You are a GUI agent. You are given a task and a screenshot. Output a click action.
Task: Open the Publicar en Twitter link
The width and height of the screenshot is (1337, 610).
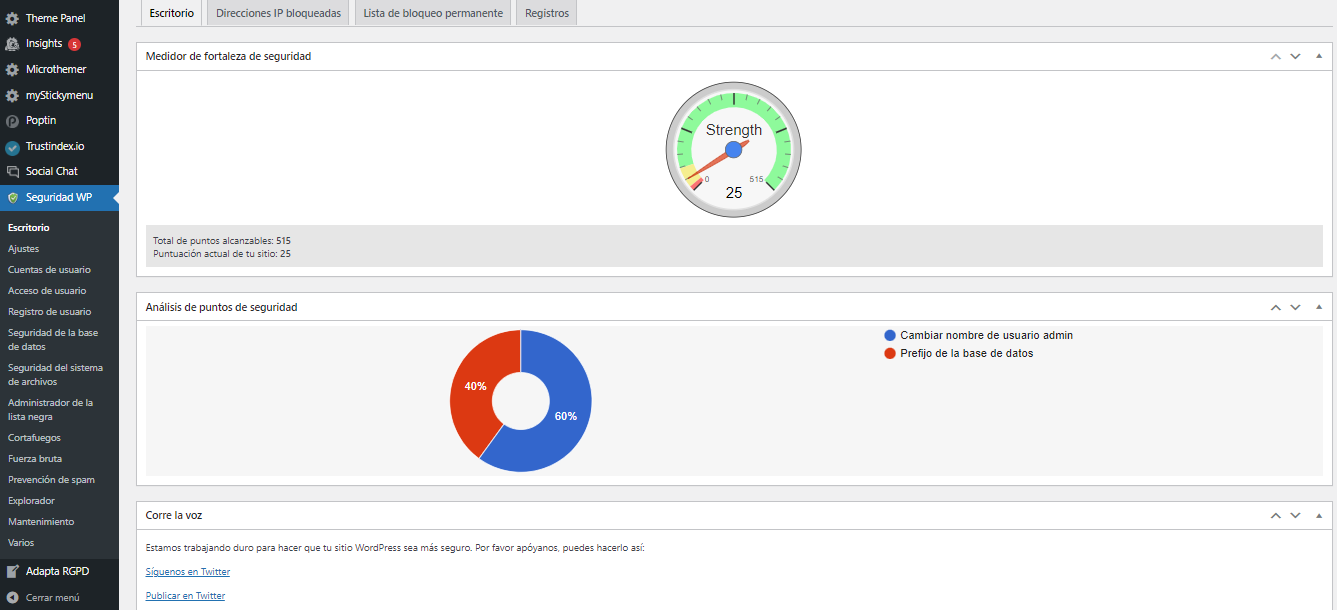pyautogui.click(x=185, y=594)
